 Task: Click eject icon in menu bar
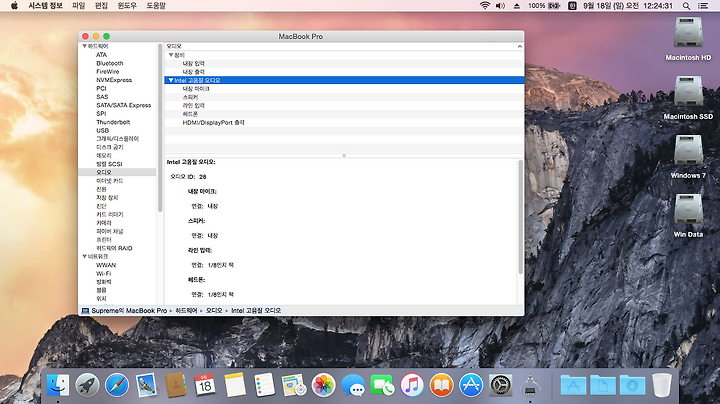pyautogui.click(x=517, y=6)
